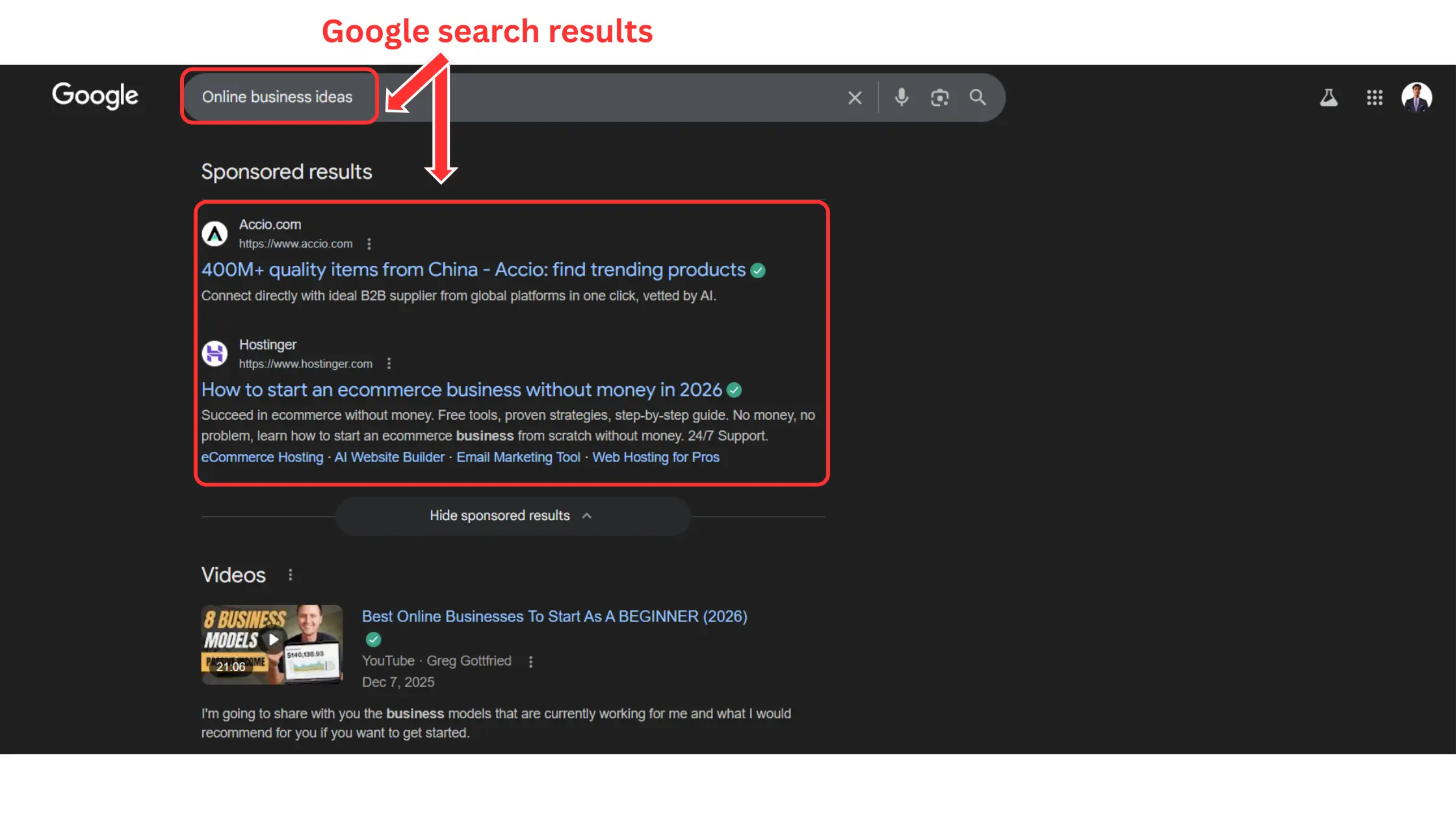The width and height of the screenshot is (1456, 819).
Task: Start voice search with the microphone icon
Action: tap(902, 97)
